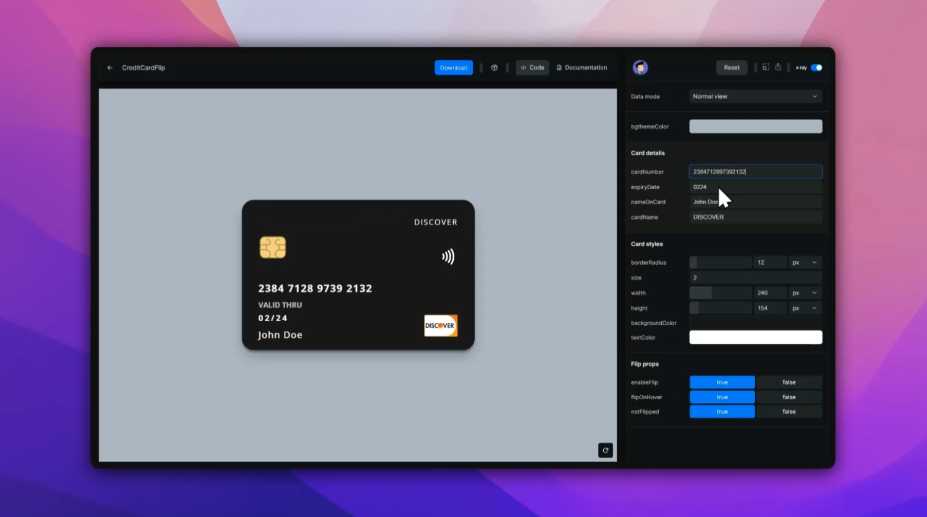Click John Doe on the card preview

point(280,335)
